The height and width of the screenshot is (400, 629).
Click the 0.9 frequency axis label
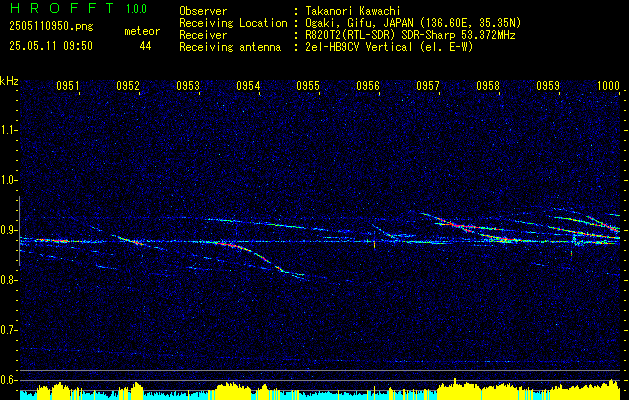(8, 230)
